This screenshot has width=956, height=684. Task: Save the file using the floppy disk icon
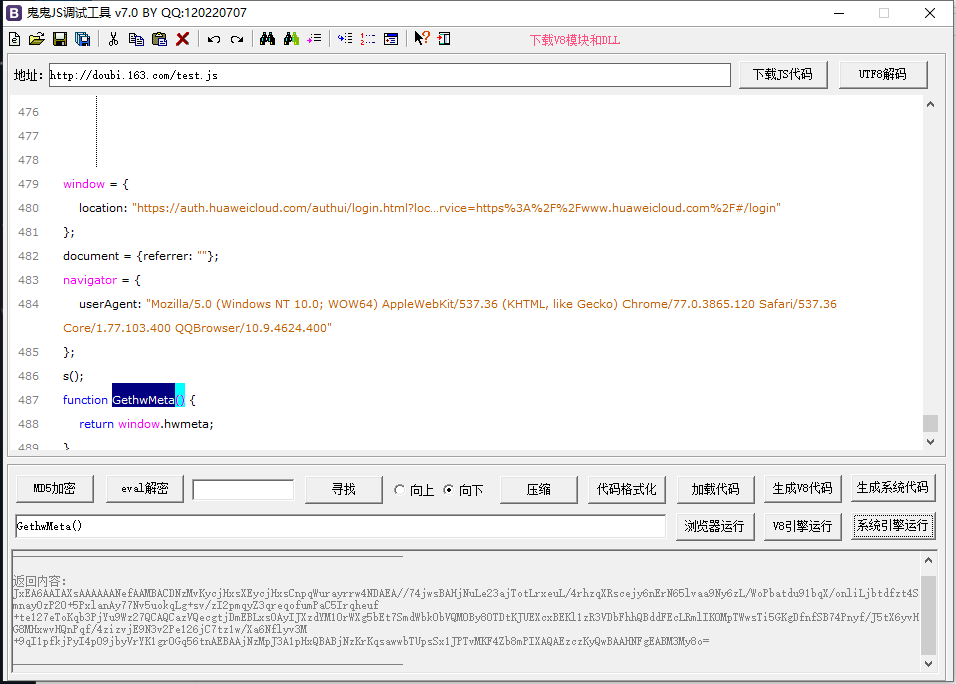click(60, 39)
